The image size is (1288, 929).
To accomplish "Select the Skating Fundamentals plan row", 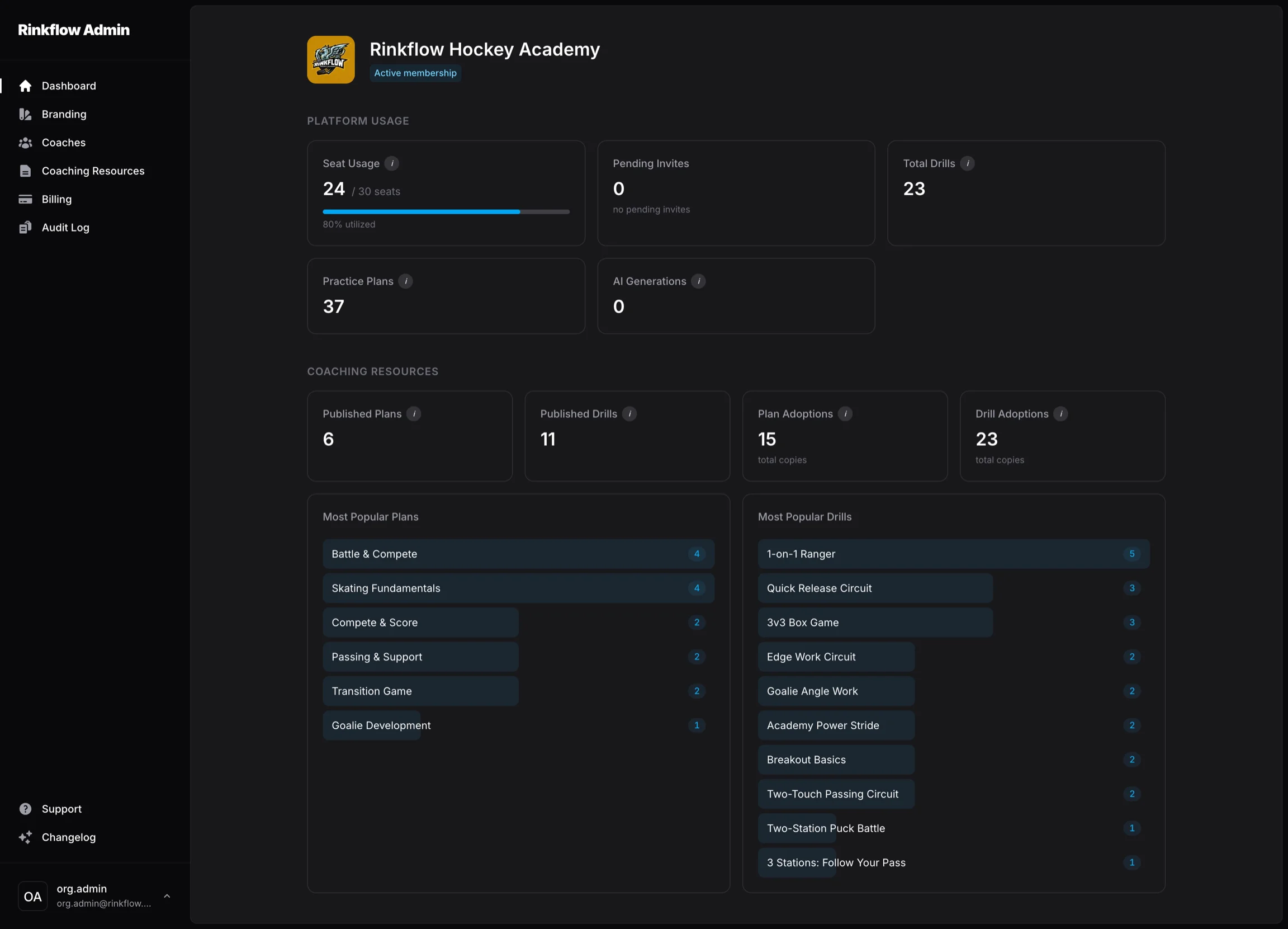I will (518, 588).
